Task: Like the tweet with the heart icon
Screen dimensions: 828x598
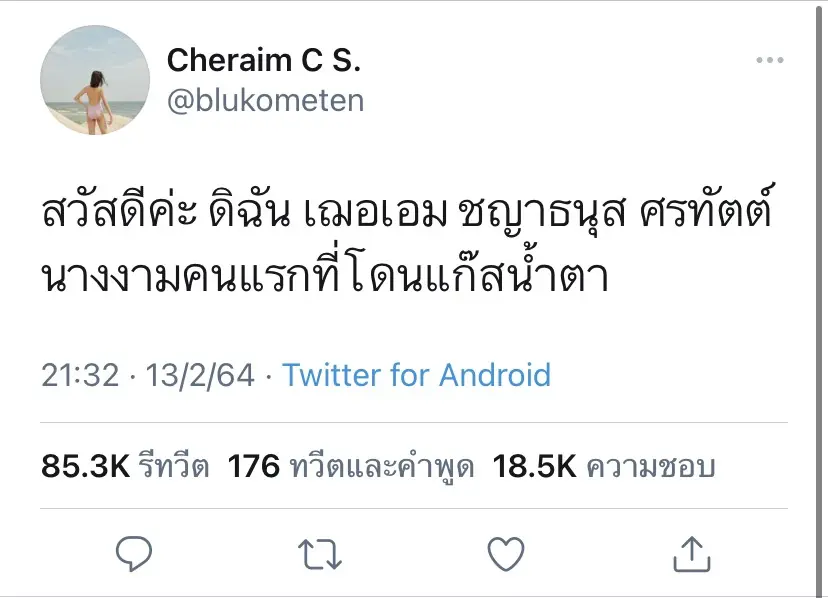Action: (506, 552)
